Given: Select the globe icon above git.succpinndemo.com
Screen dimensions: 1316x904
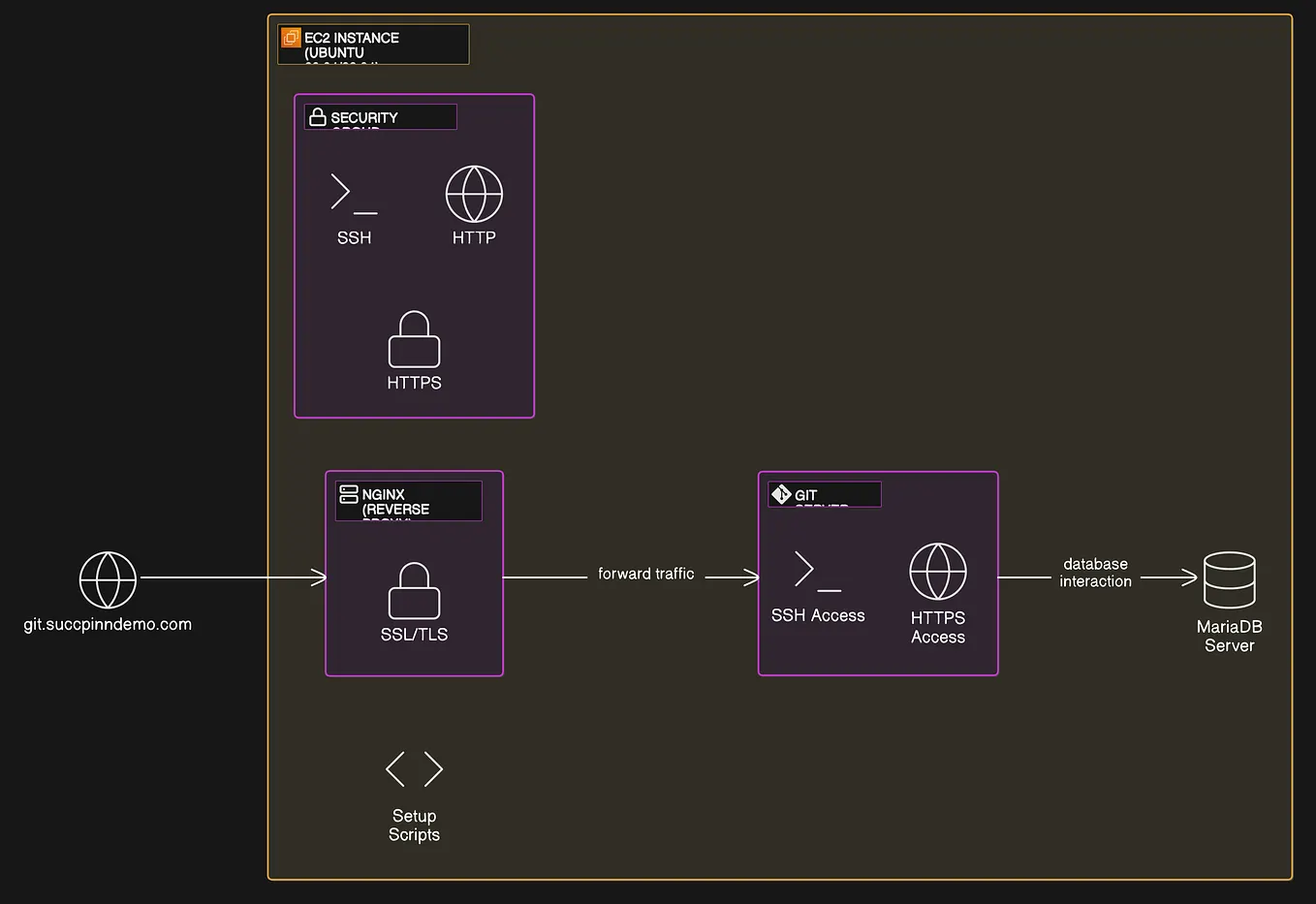Looking at the screenshot, I should click(107, 578).
